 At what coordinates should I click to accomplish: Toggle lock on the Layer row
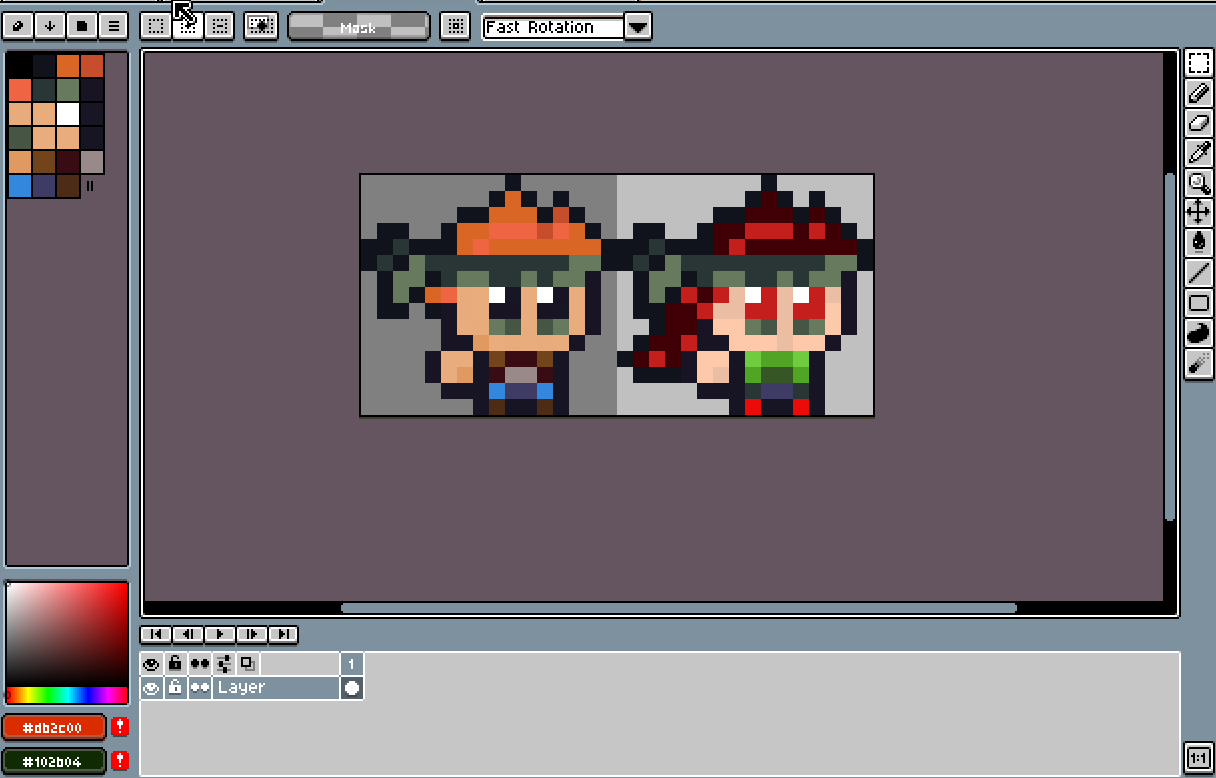point(175,688)
